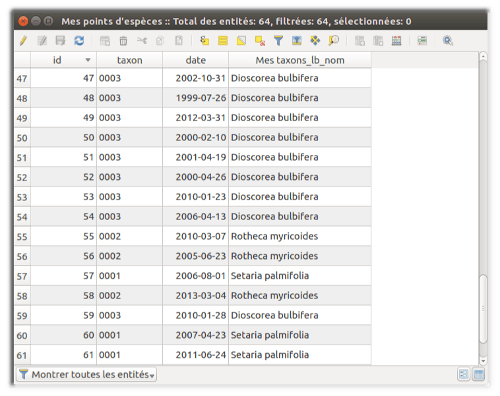The image size is (500, 396).
Task: Open Select features using an expression
Action: click(204, 41)
